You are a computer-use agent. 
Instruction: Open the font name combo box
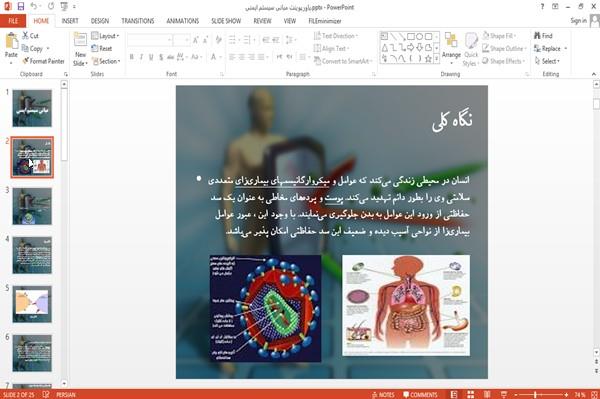point(150,40)
